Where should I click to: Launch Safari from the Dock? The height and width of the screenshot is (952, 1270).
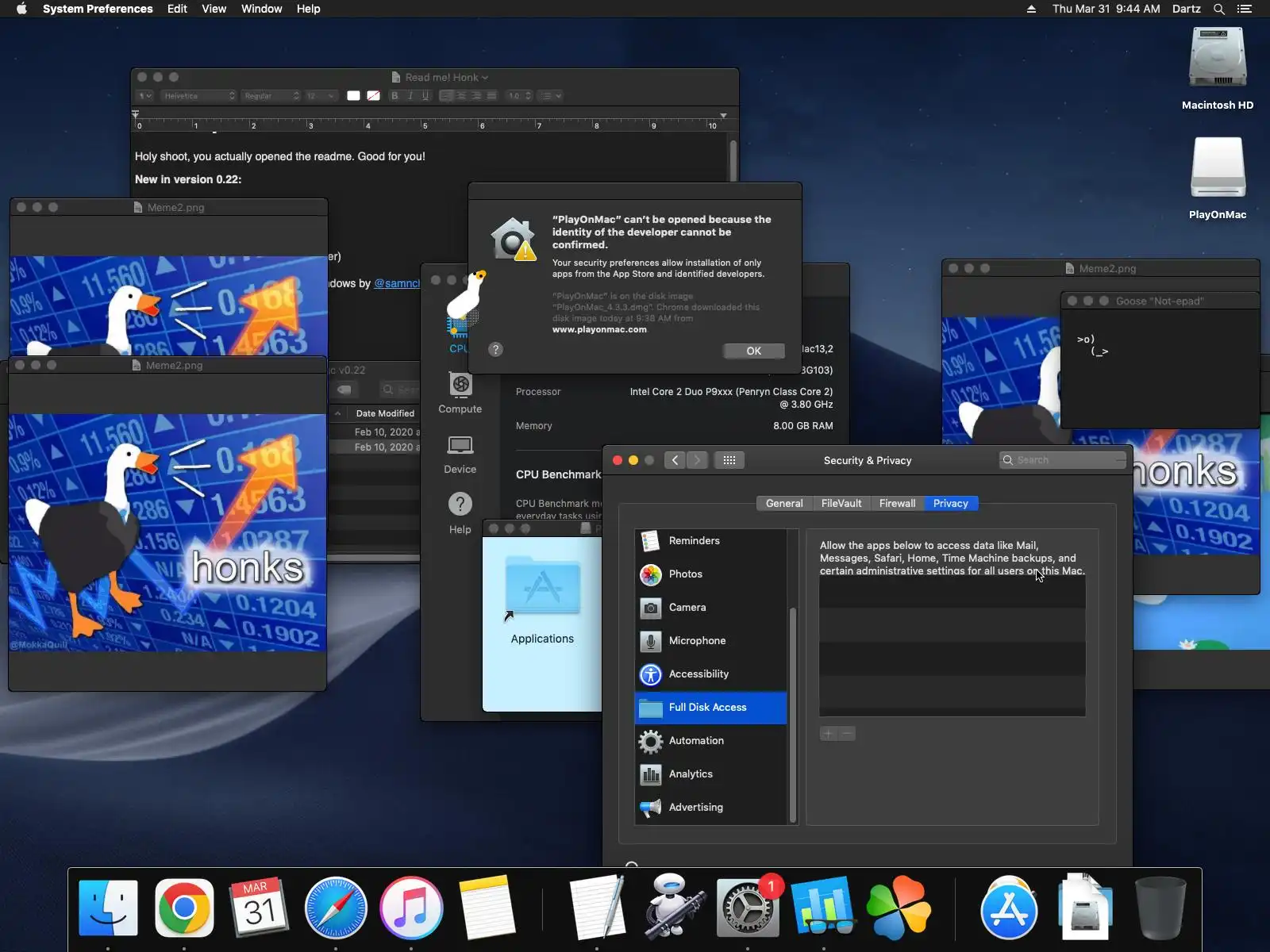tap(336, 908)
